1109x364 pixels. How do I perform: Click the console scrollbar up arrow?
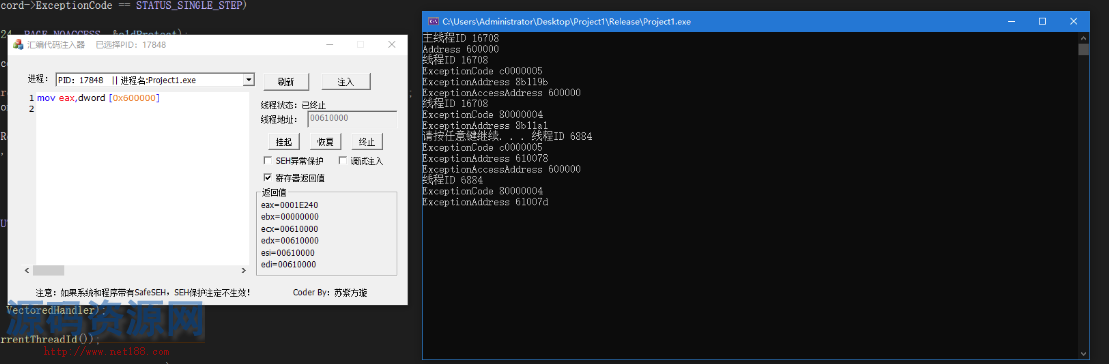click(x=1084, y=37)
